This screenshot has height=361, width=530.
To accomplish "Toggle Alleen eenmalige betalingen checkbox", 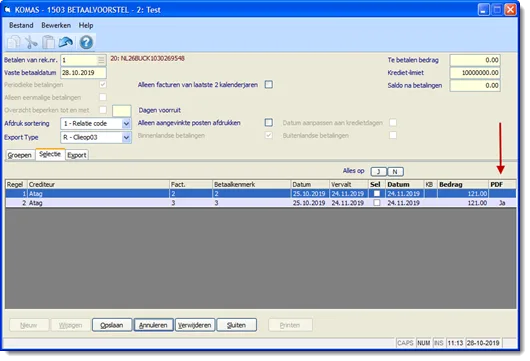I will click(103, 97).
